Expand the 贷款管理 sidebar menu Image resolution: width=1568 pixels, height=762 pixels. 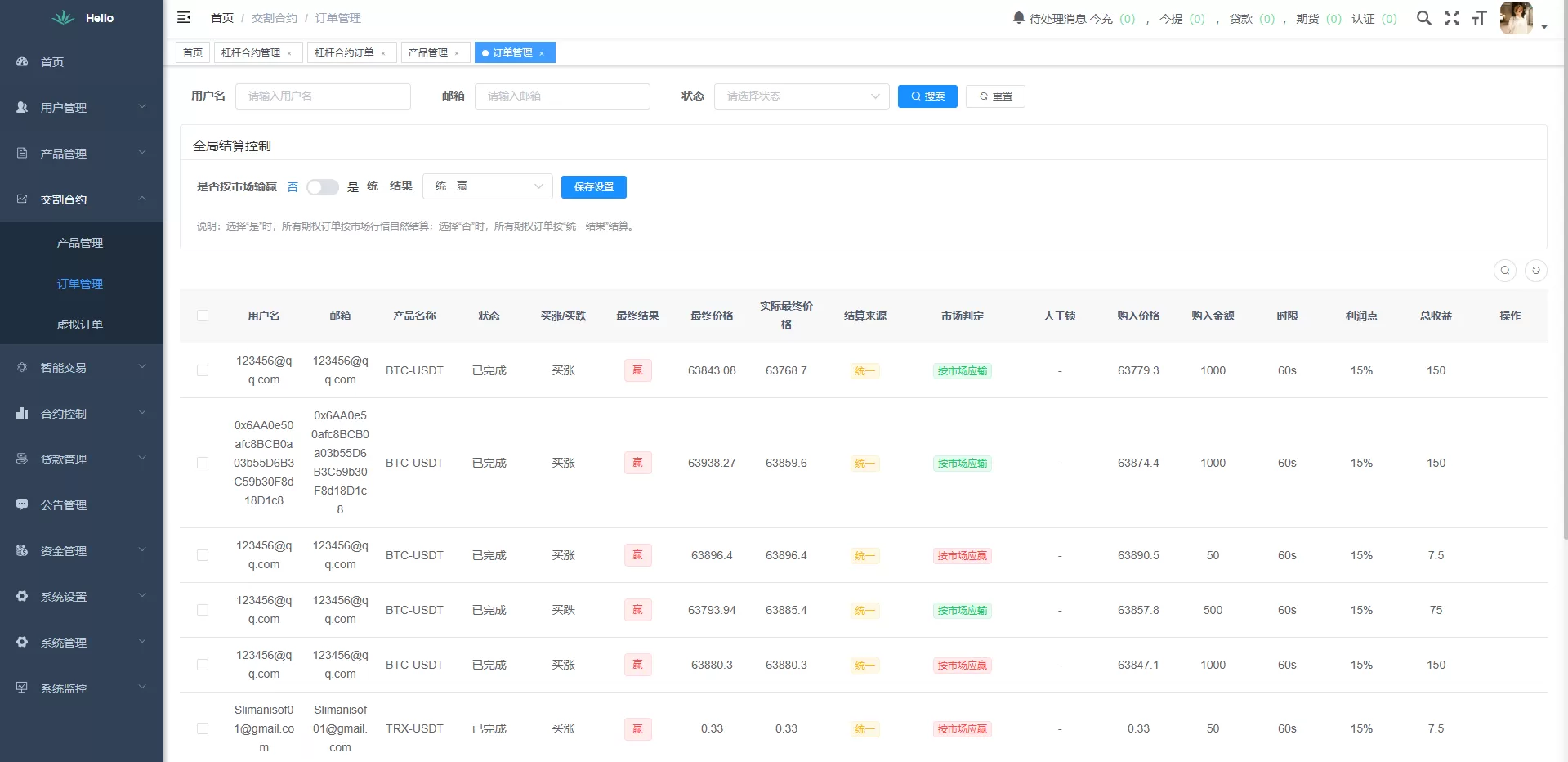pos(82,459)
